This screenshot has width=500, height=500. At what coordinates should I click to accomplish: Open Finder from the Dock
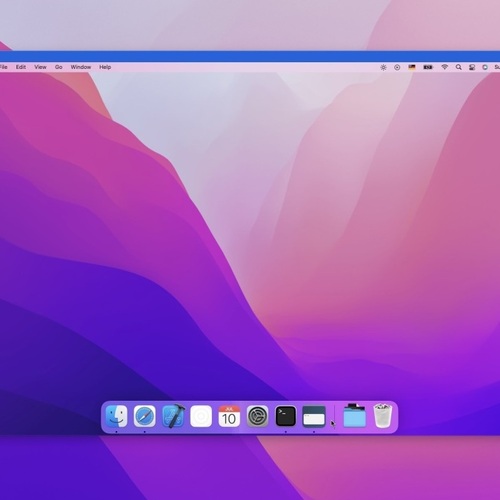[116, 416]
